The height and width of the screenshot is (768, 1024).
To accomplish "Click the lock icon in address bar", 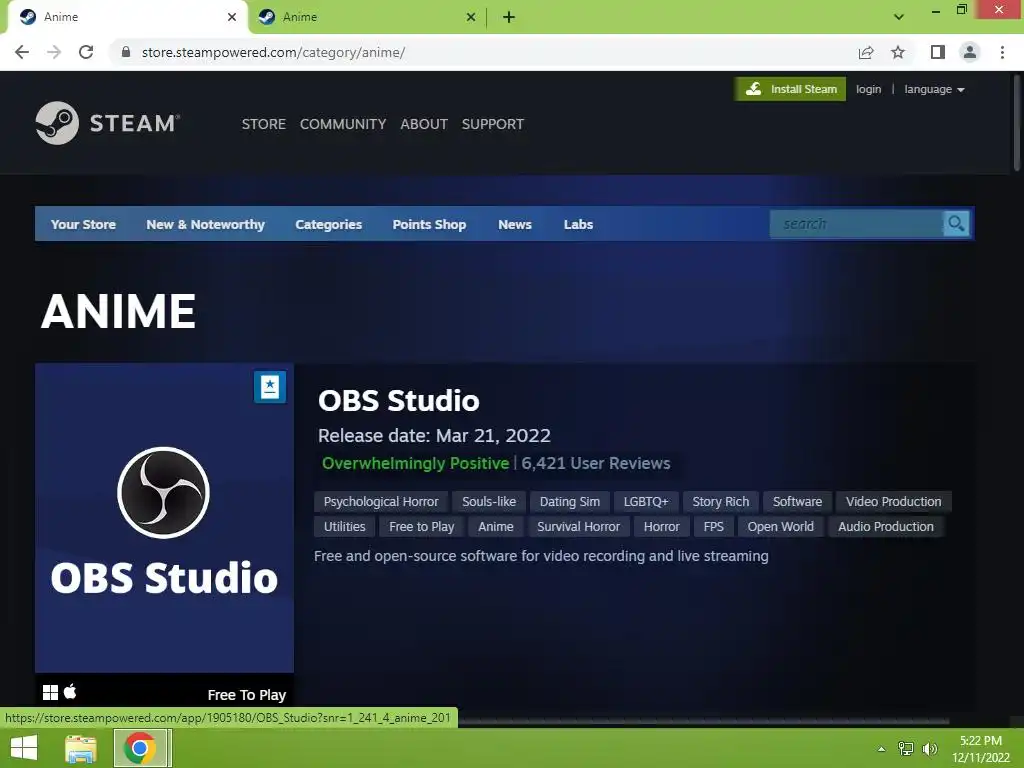I will 126,52.
